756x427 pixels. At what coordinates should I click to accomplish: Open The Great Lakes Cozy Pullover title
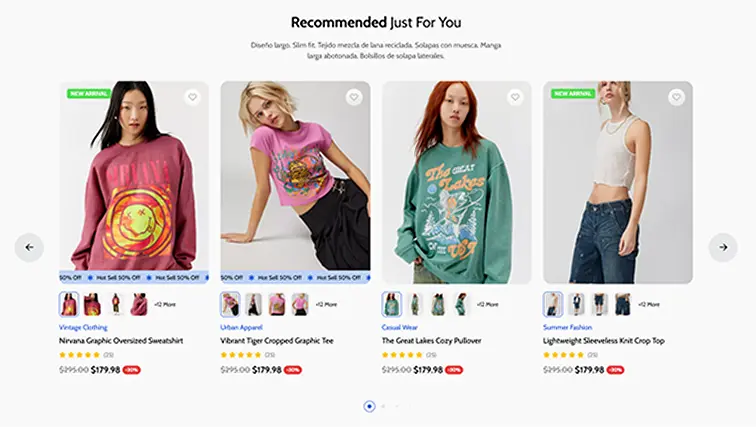(441, 341)
